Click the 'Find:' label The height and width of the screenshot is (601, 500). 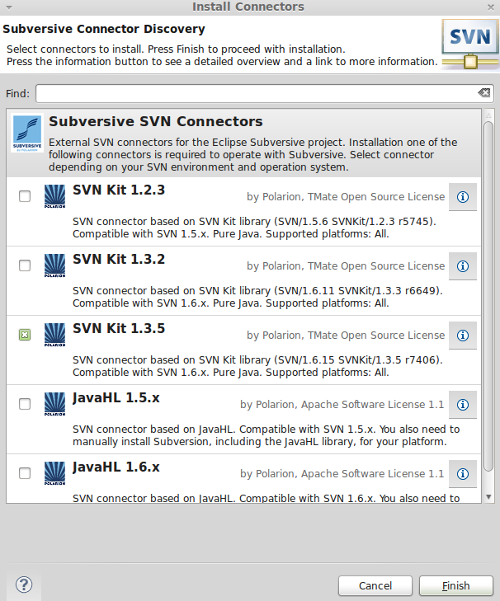tap(18, 94)
